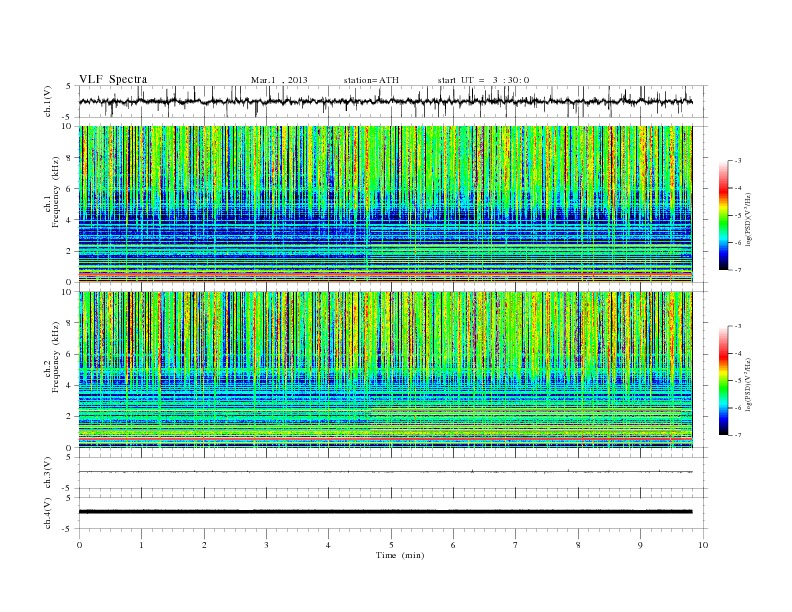792x612 pixels.
Task: Click the "7" tick on the time axis
Action: pos(516,545)
